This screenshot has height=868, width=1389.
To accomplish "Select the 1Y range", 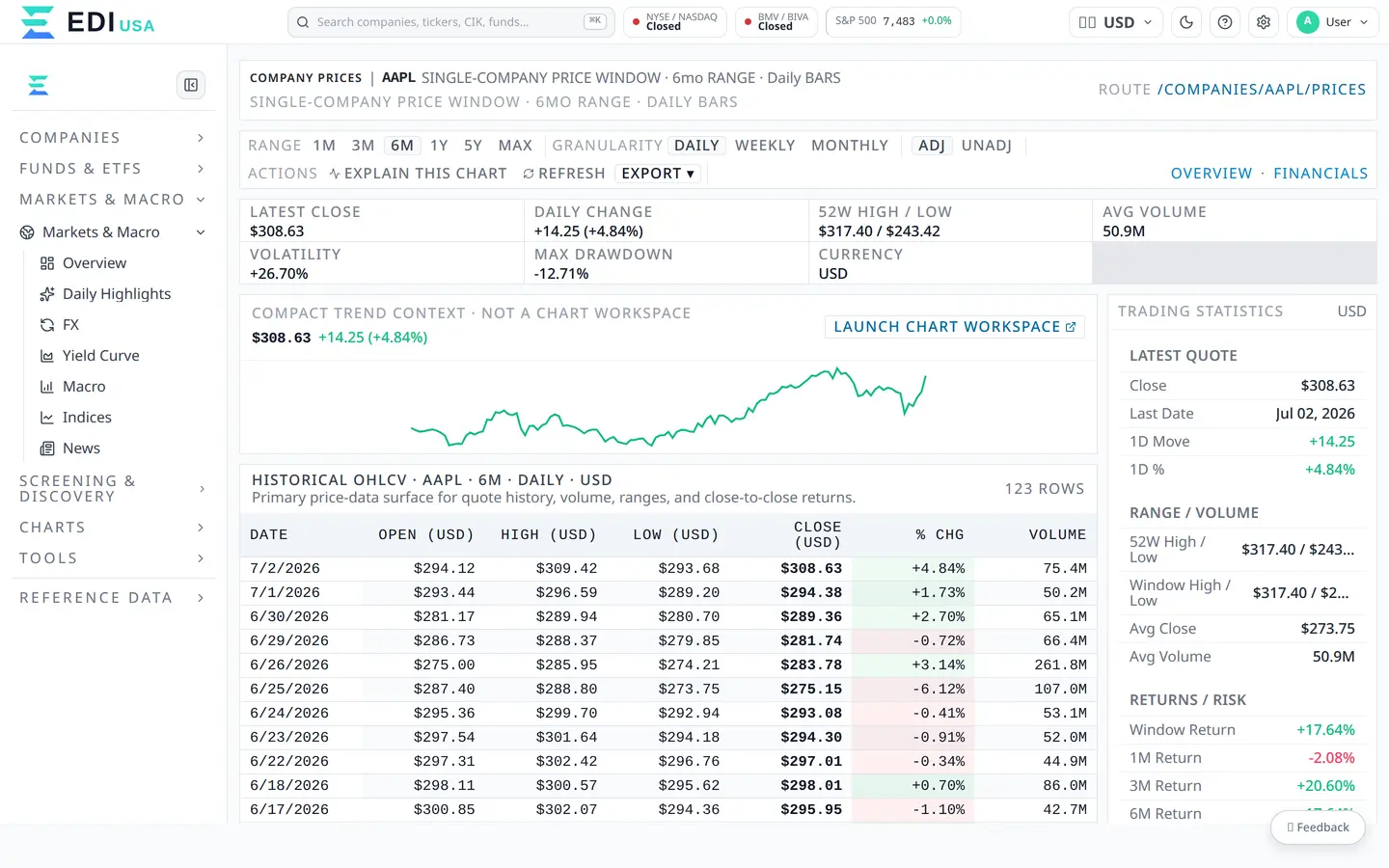I will pyautogui.click(x=439, y=146).
